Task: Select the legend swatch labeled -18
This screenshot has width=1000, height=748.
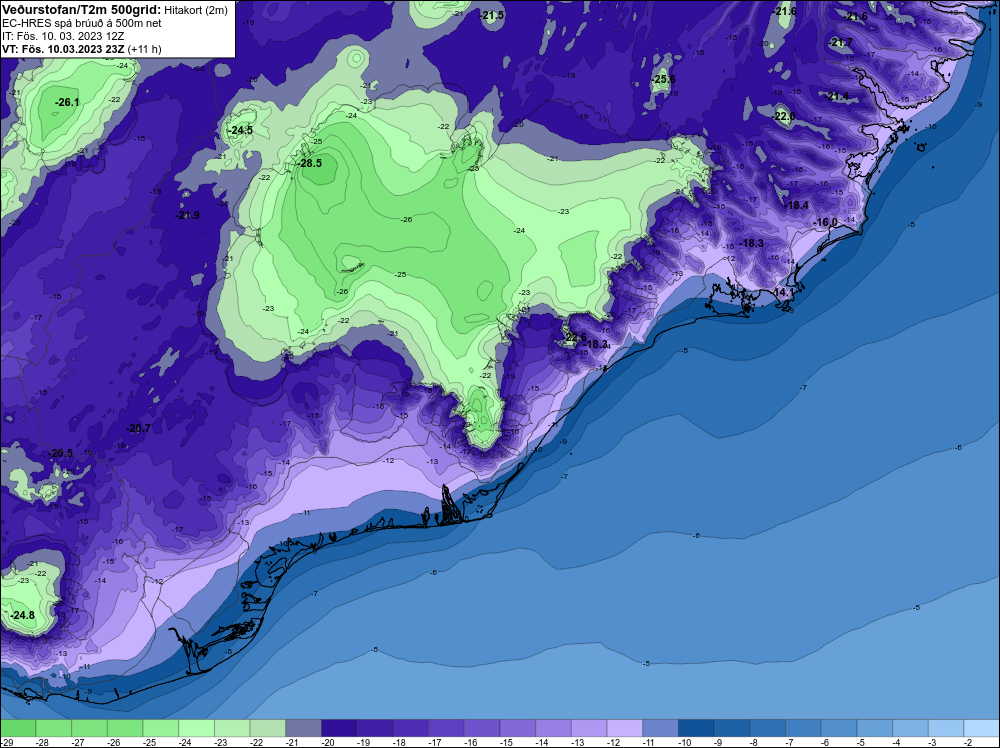Action: click(411, 728)
